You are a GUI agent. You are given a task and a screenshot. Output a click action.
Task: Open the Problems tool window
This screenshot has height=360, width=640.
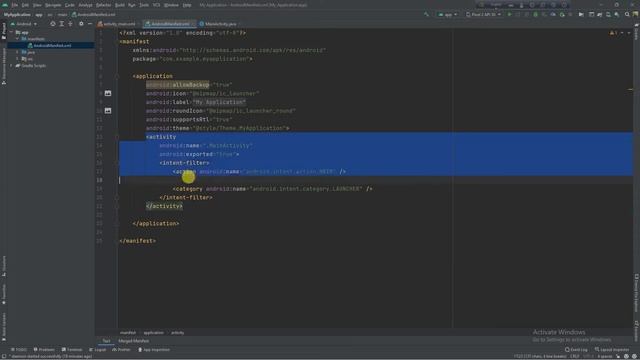coord(44,350)
